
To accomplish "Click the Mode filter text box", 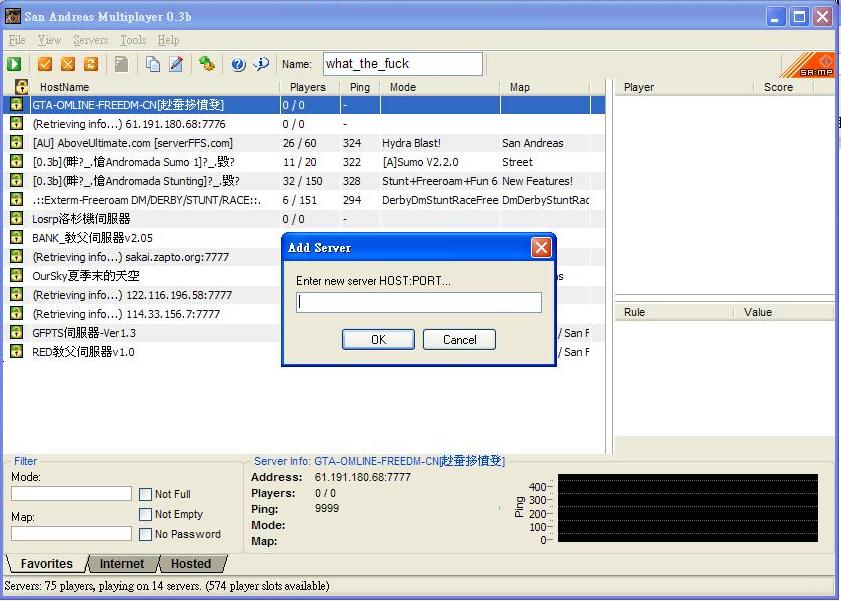I will pyautogui.click(x=71, y=494).
